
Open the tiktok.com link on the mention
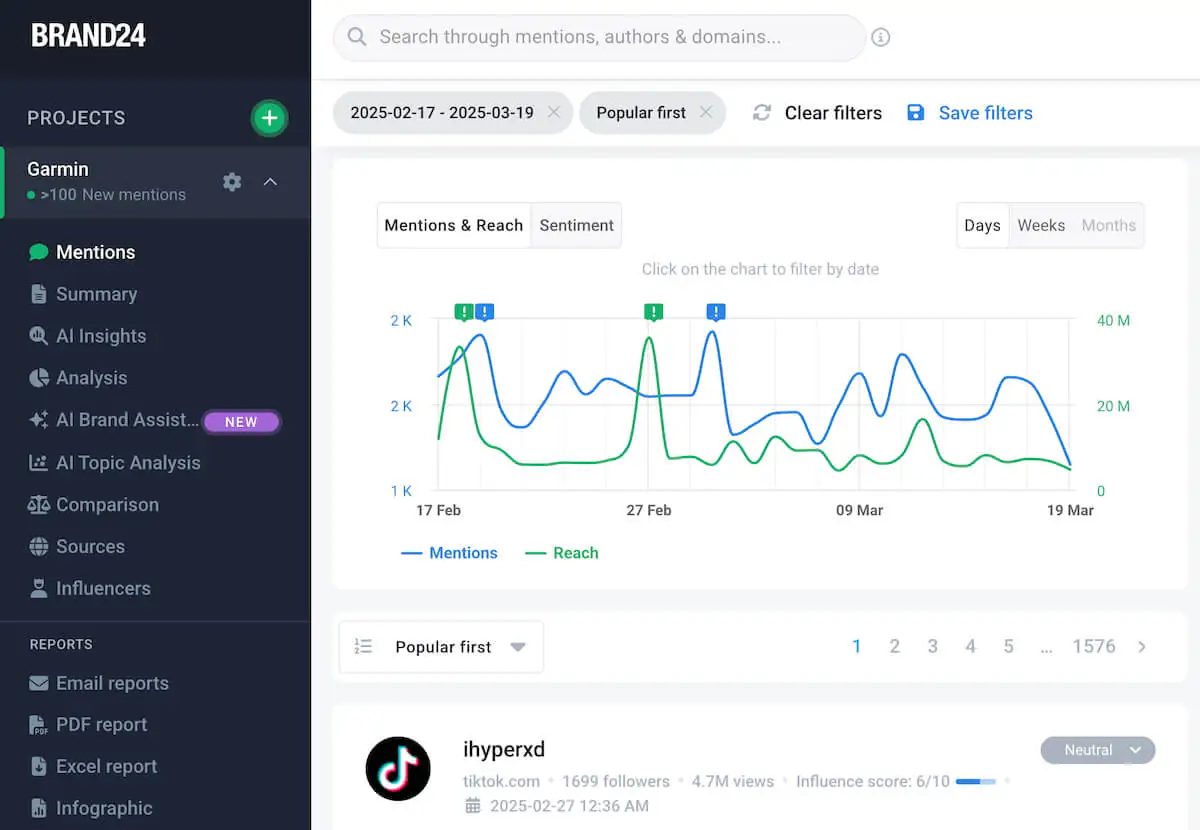tap(500, 781)
